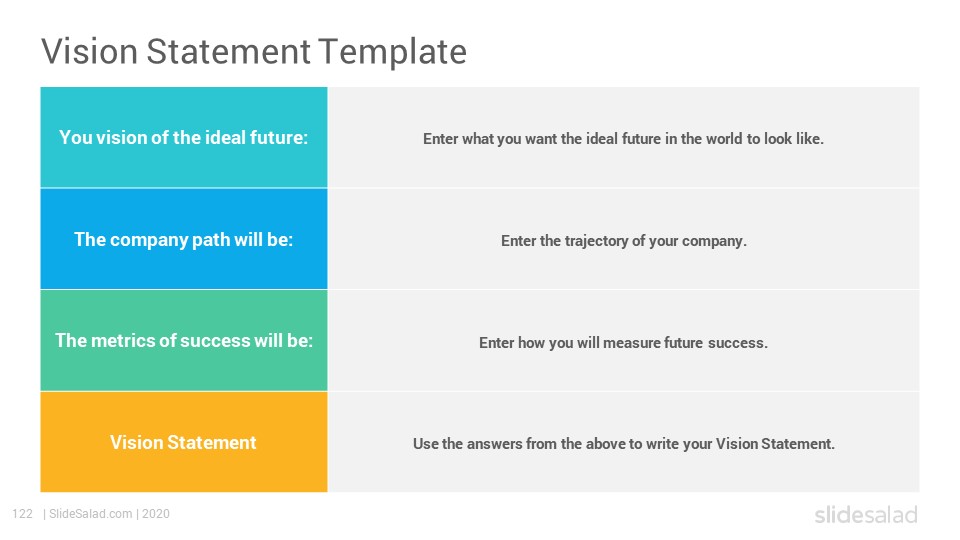The width and height of the screenshot is (960, 540).
Task: Click the green 'The metrics of success will be:' cell
Action: (x=184, y=340)
